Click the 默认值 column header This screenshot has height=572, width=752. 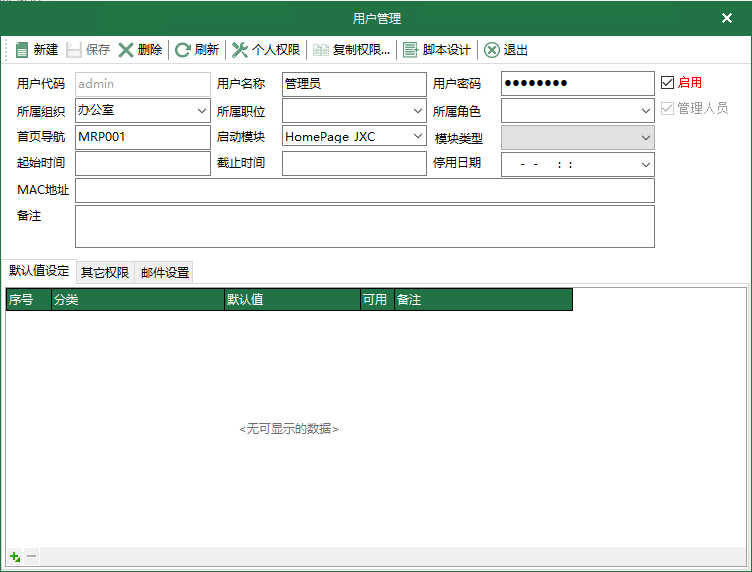pos(291,299)
